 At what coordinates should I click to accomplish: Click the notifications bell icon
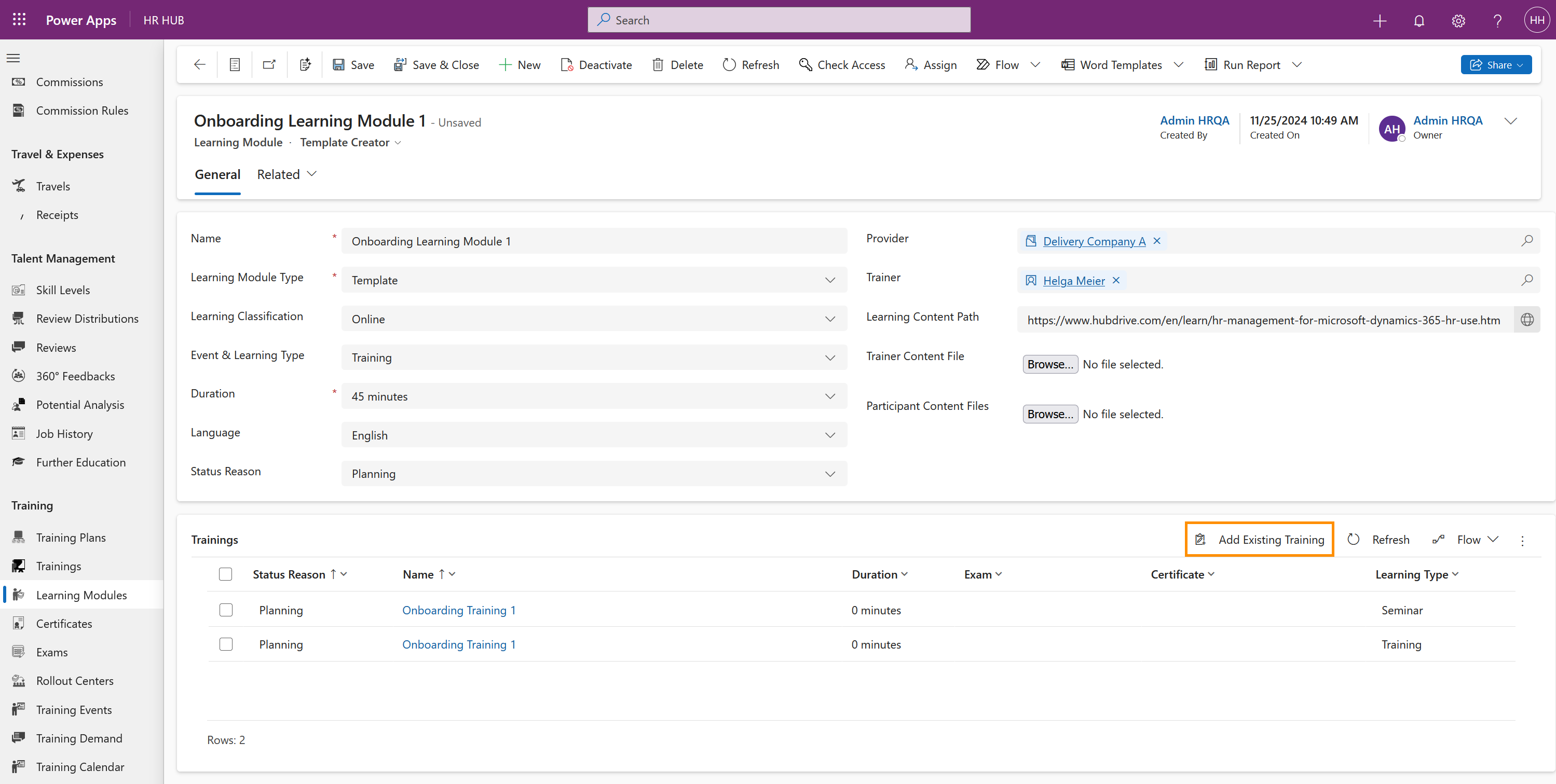pyautogui.click(x=1419, y=21)
